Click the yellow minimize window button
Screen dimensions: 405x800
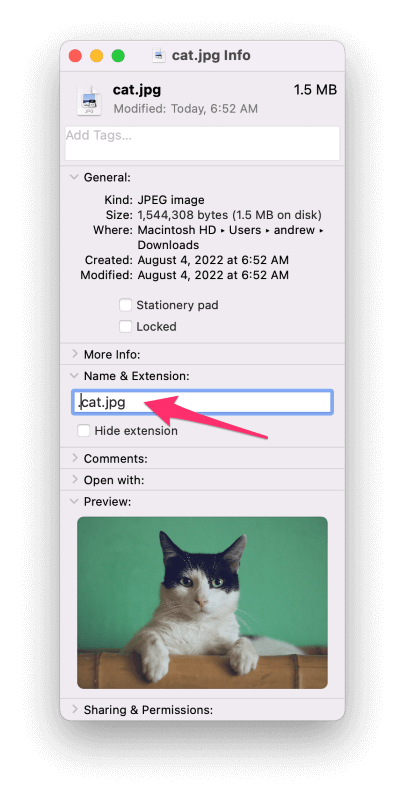click(x=97, y=56)
